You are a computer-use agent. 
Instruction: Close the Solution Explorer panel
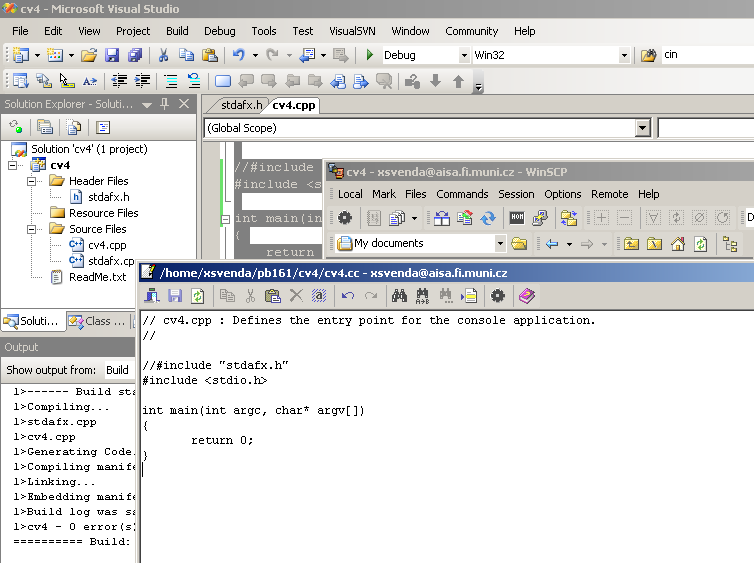tap(184, 104)
